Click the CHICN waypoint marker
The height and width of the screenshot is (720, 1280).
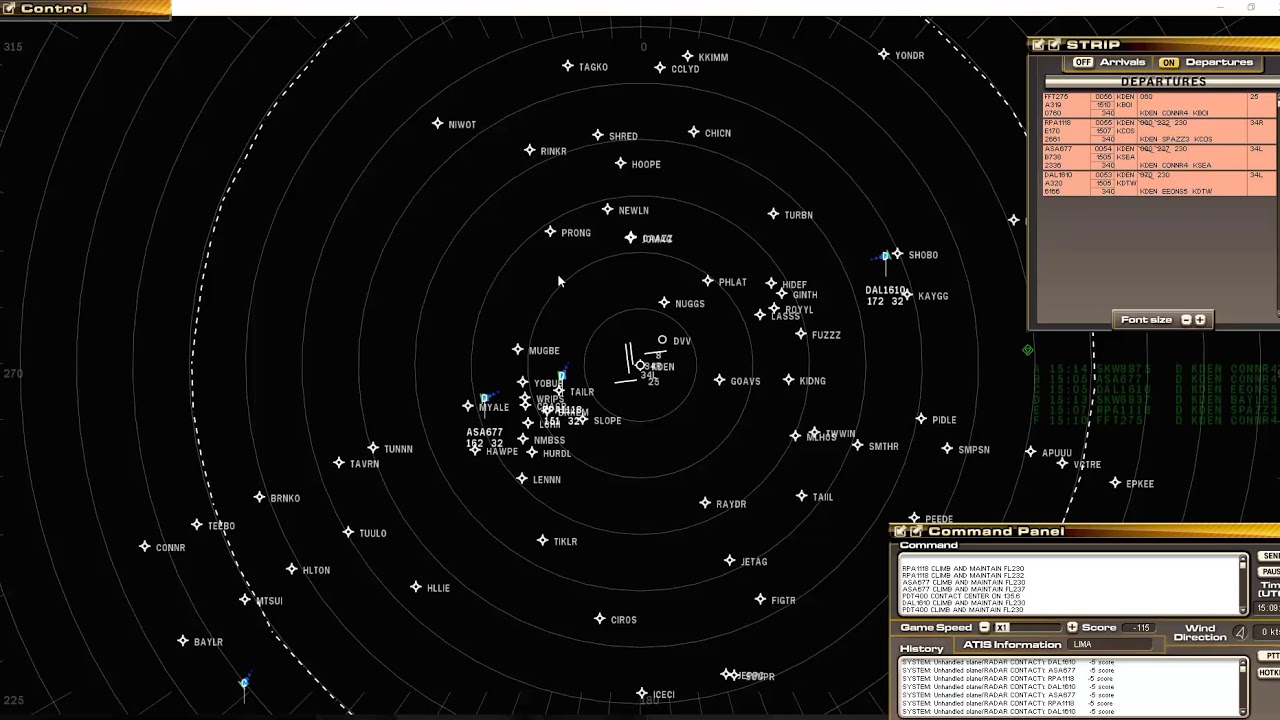(694, 132)
